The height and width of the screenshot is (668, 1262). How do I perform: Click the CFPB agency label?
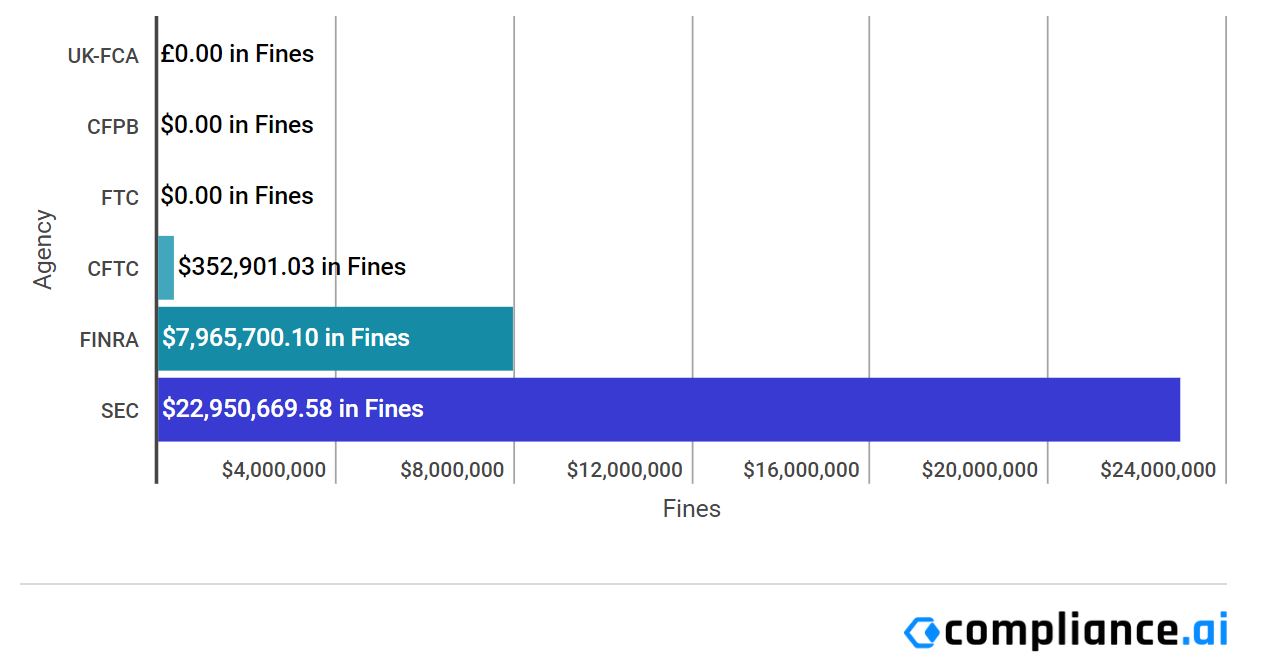[x=113, y=127]
